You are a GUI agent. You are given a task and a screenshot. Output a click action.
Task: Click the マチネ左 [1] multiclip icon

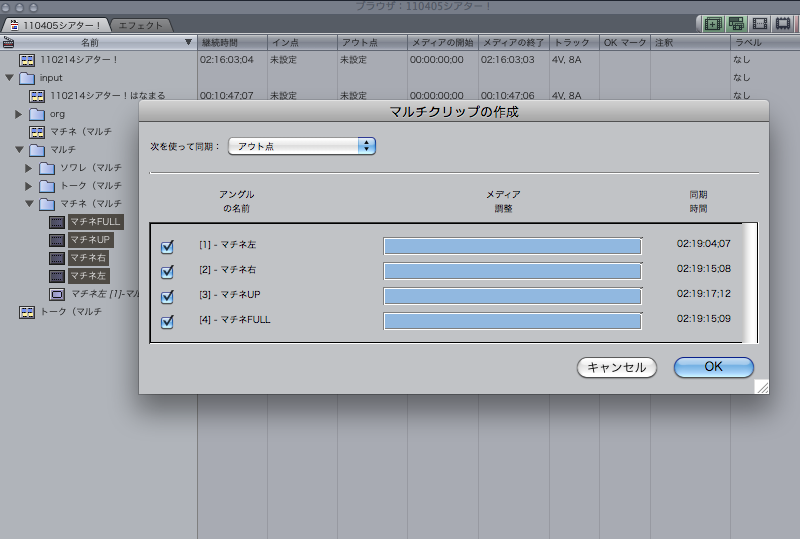tap(57, 294)
